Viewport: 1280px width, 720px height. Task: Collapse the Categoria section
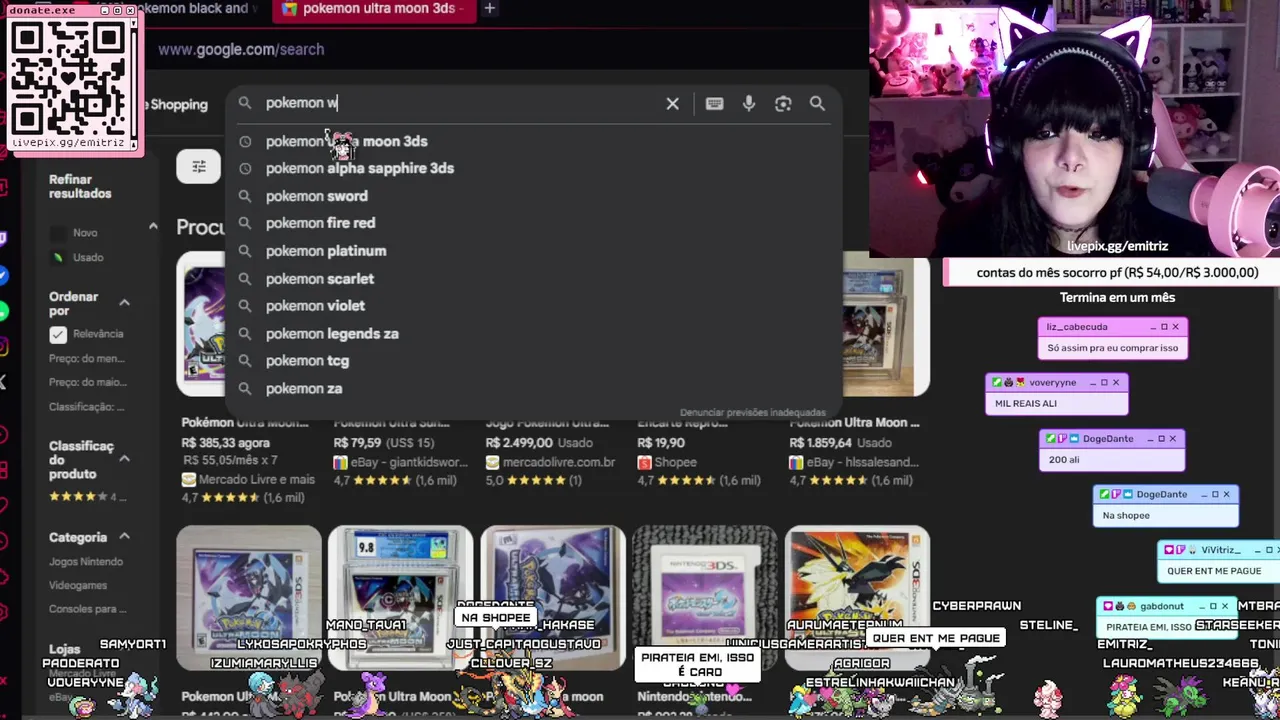(125, 537)
